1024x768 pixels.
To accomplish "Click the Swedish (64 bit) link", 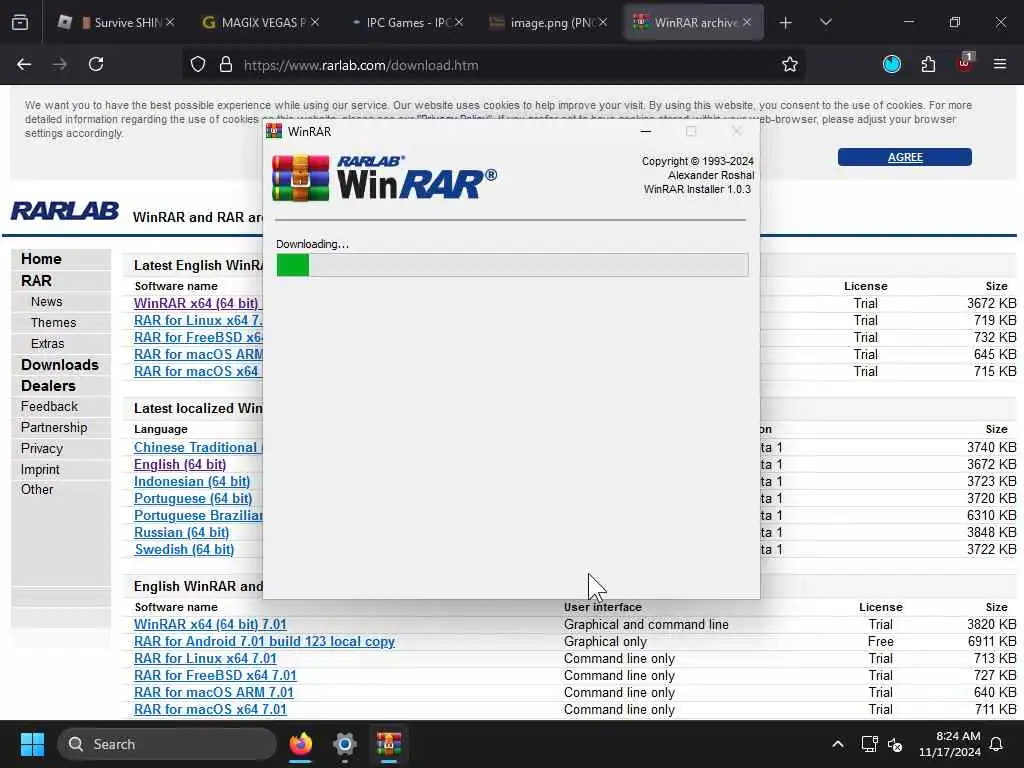I will [x=184, y=549].
